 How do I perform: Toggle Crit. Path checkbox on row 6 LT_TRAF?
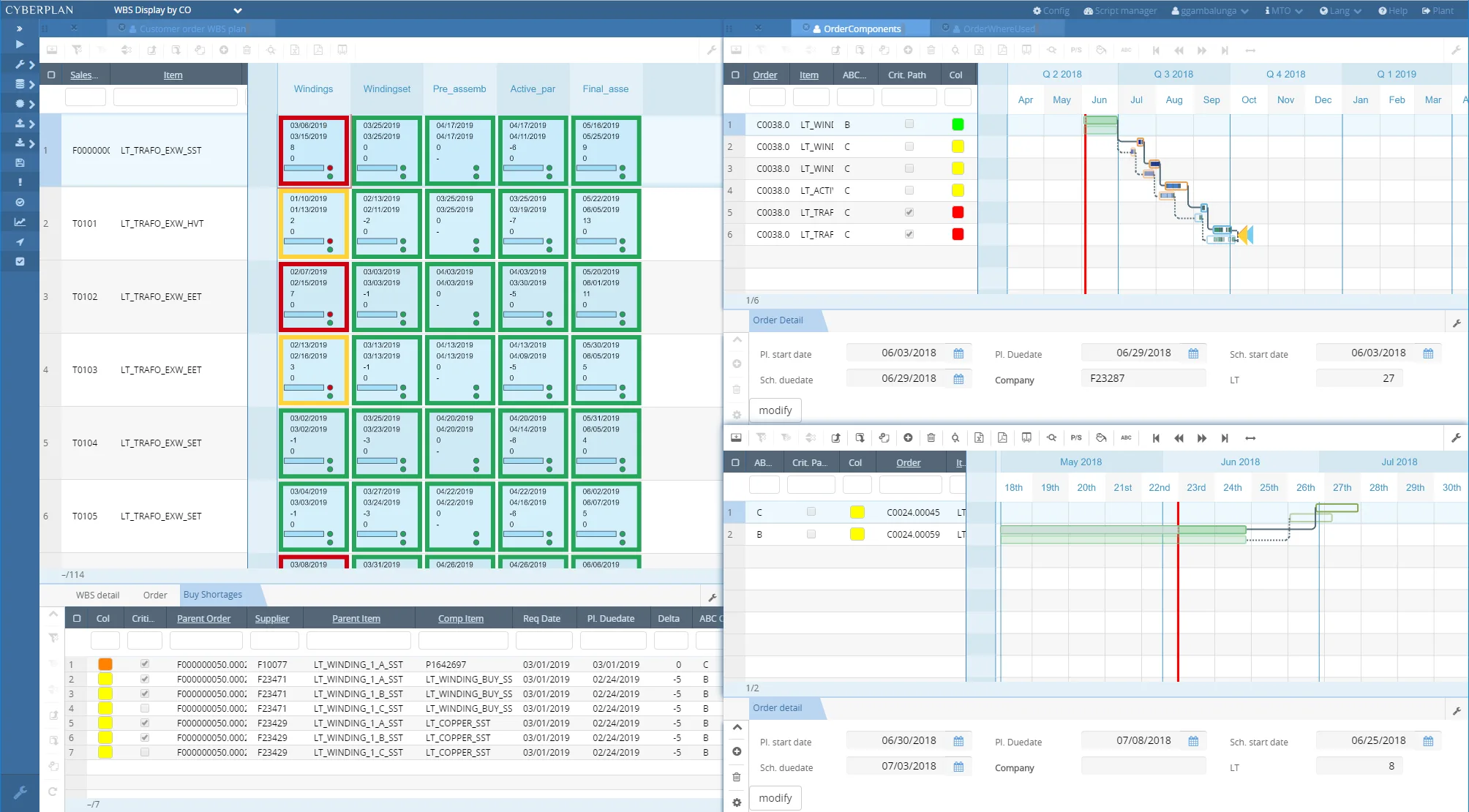click(909, 234)
